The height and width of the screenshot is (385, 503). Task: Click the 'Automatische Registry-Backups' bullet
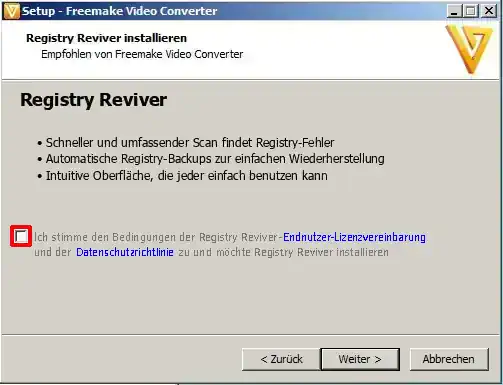pos(211,159)
